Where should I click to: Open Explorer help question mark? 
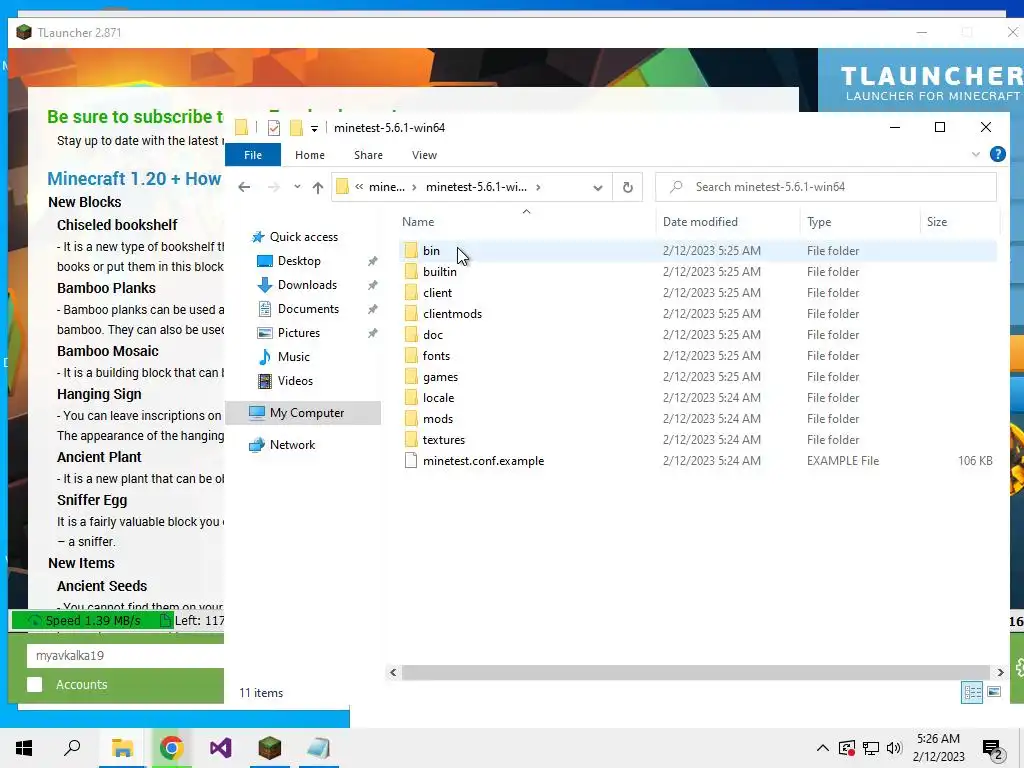click(x=997, y=154)
